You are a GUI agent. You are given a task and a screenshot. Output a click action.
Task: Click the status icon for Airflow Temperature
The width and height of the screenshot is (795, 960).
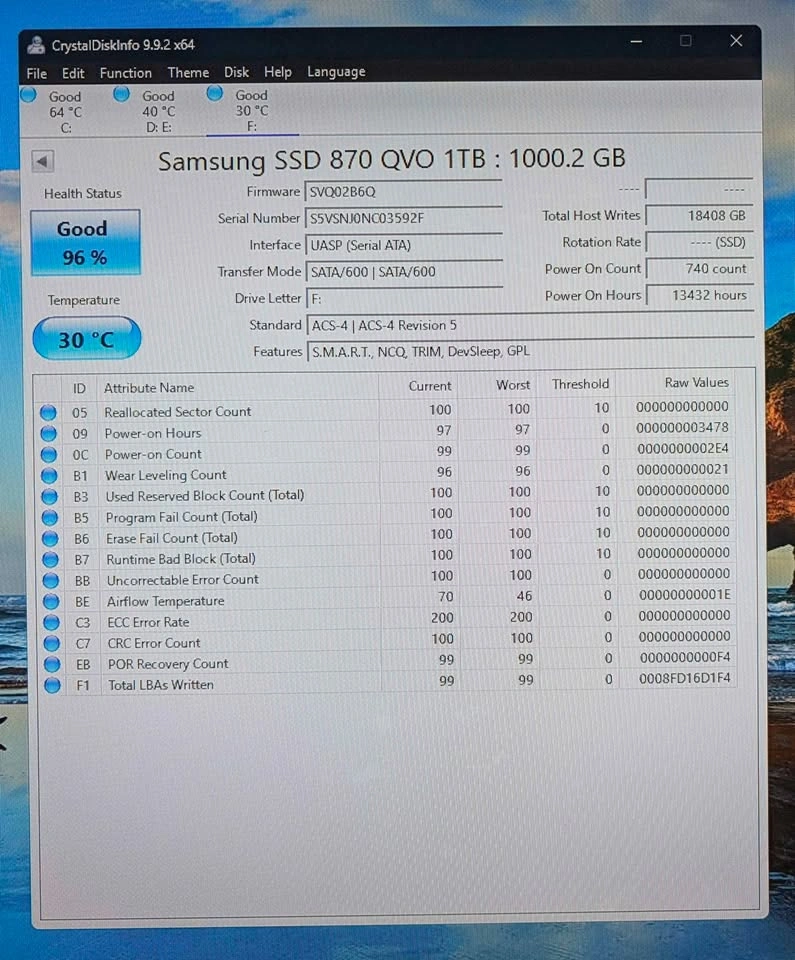pyautogui.click(x=51, y=602)
